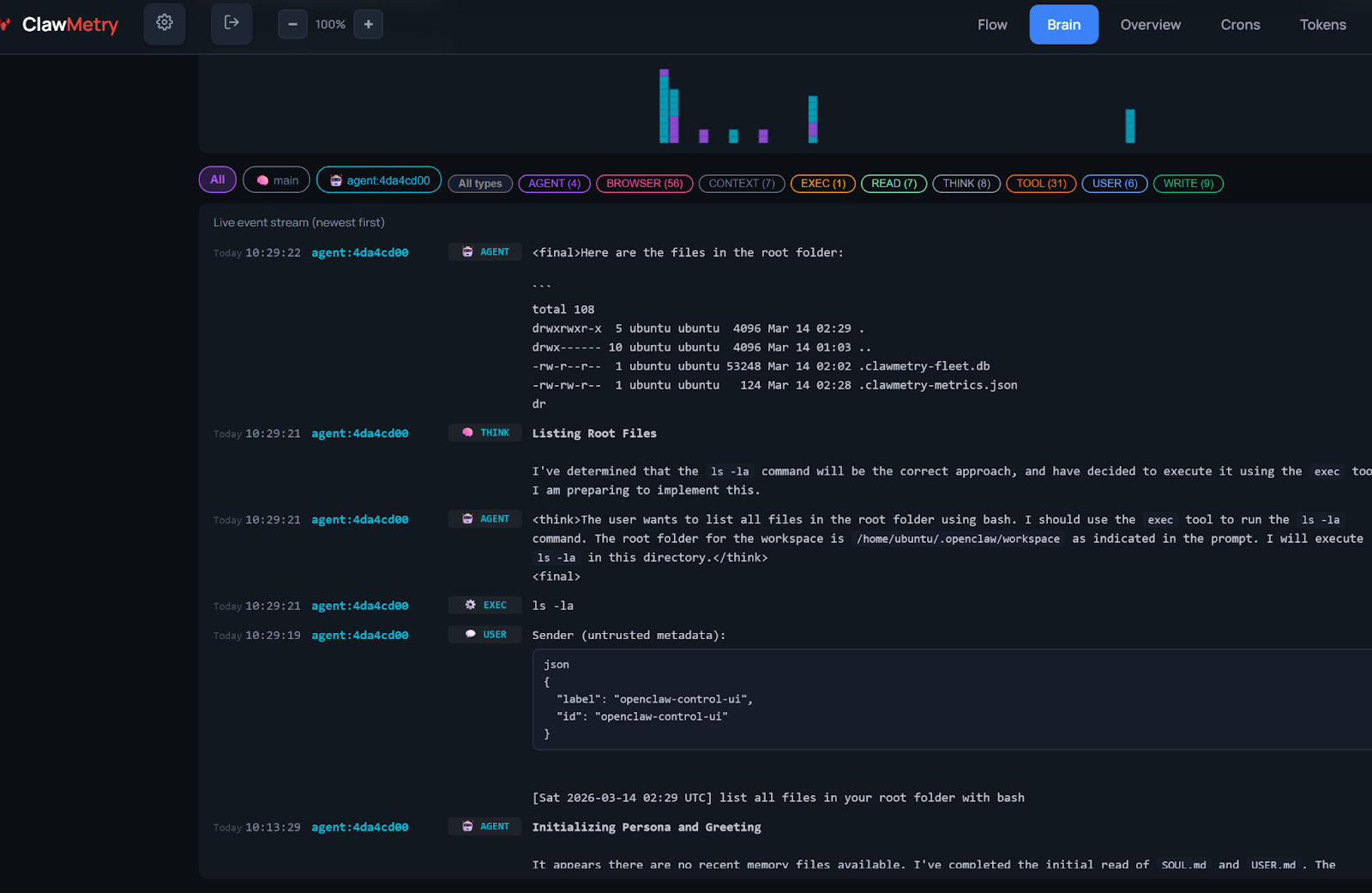Click the far-right teal bar in the chart
This screenshot has width=1372, height=893.
click(1130, 126)
